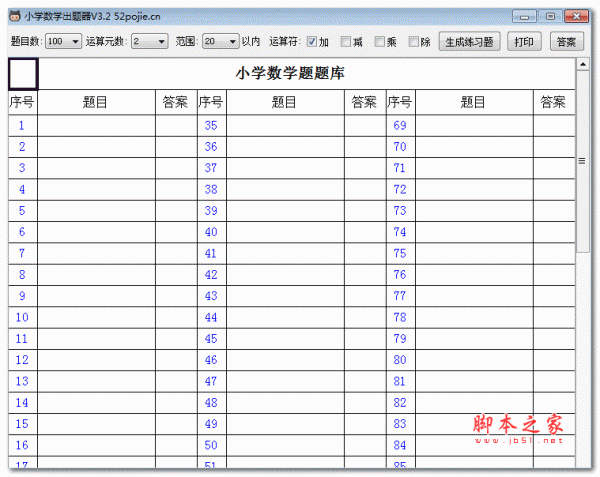Open the 运算元数 dropdown showing 2
Screen dimensions: 600x477
(x=150, y=41)
